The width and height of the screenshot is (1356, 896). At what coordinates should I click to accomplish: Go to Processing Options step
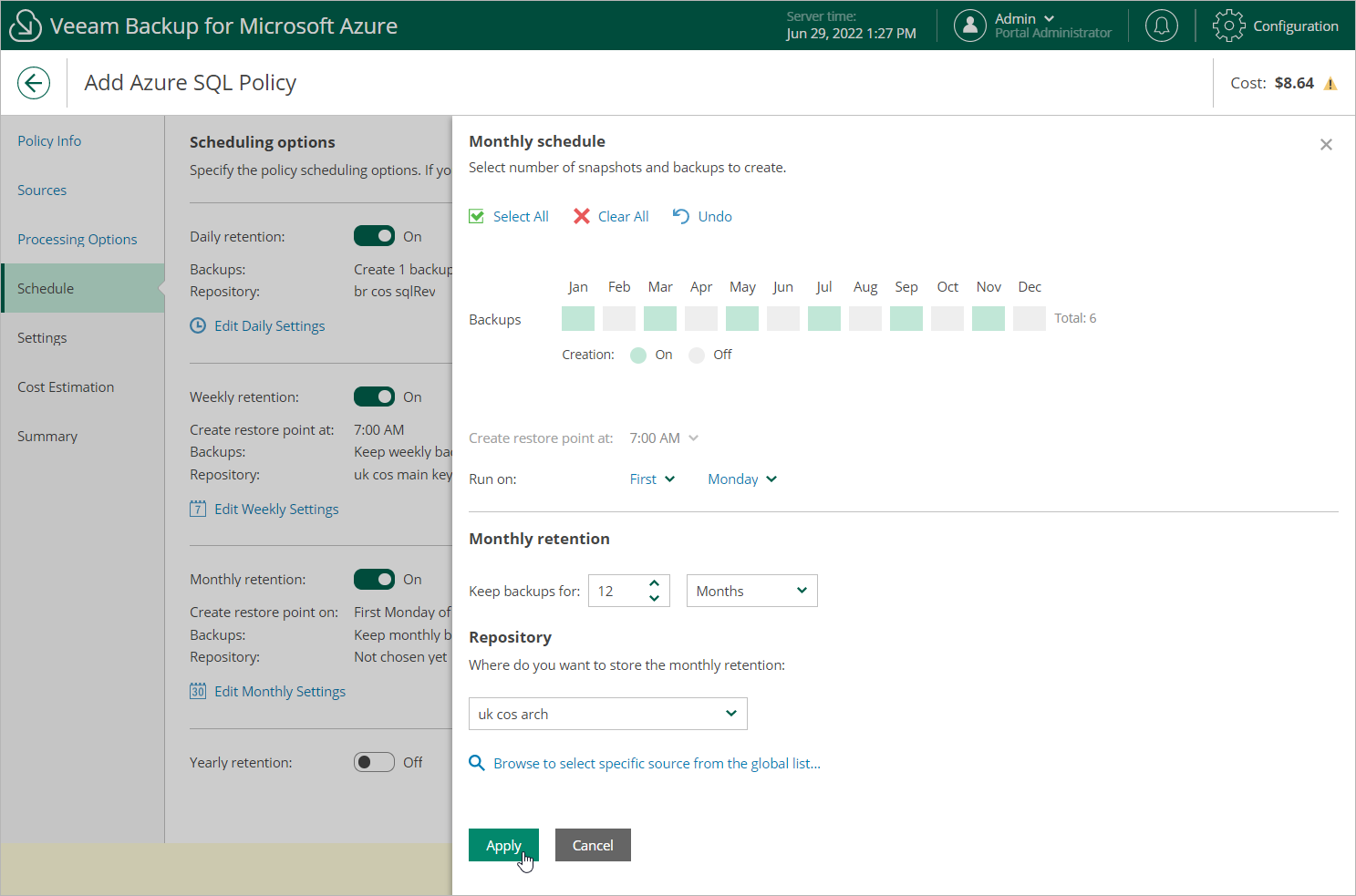78,239
